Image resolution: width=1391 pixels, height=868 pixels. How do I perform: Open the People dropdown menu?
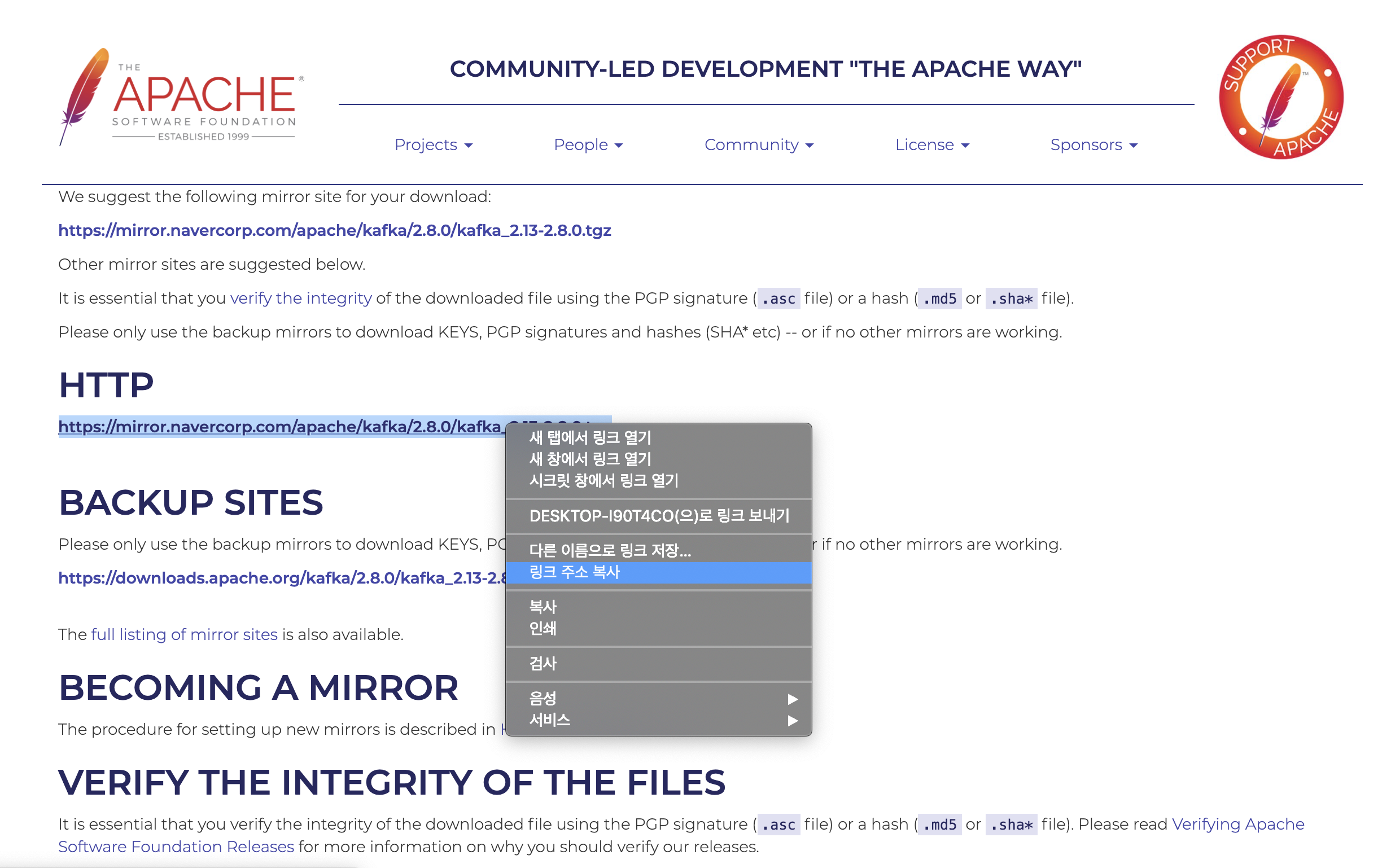point(588,144)
